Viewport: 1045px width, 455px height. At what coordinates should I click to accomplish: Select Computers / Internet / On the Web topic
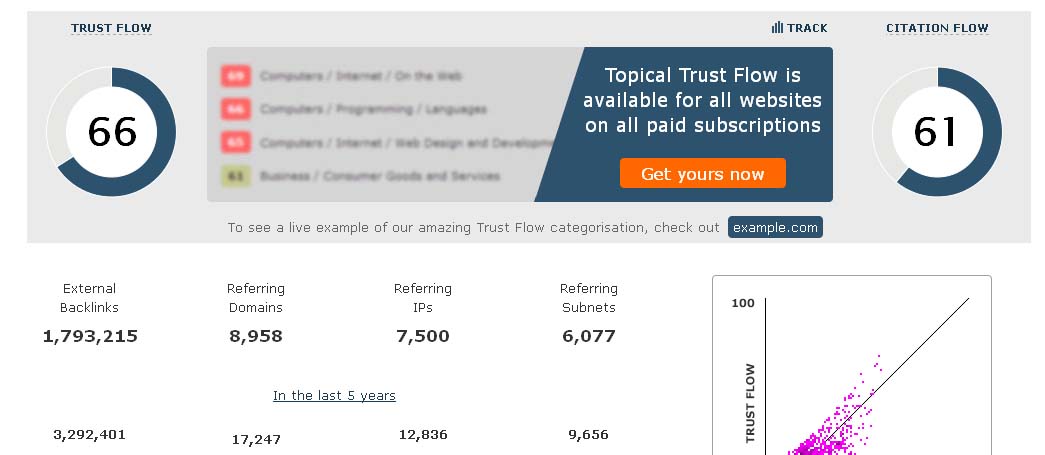[x=361, y=76]
